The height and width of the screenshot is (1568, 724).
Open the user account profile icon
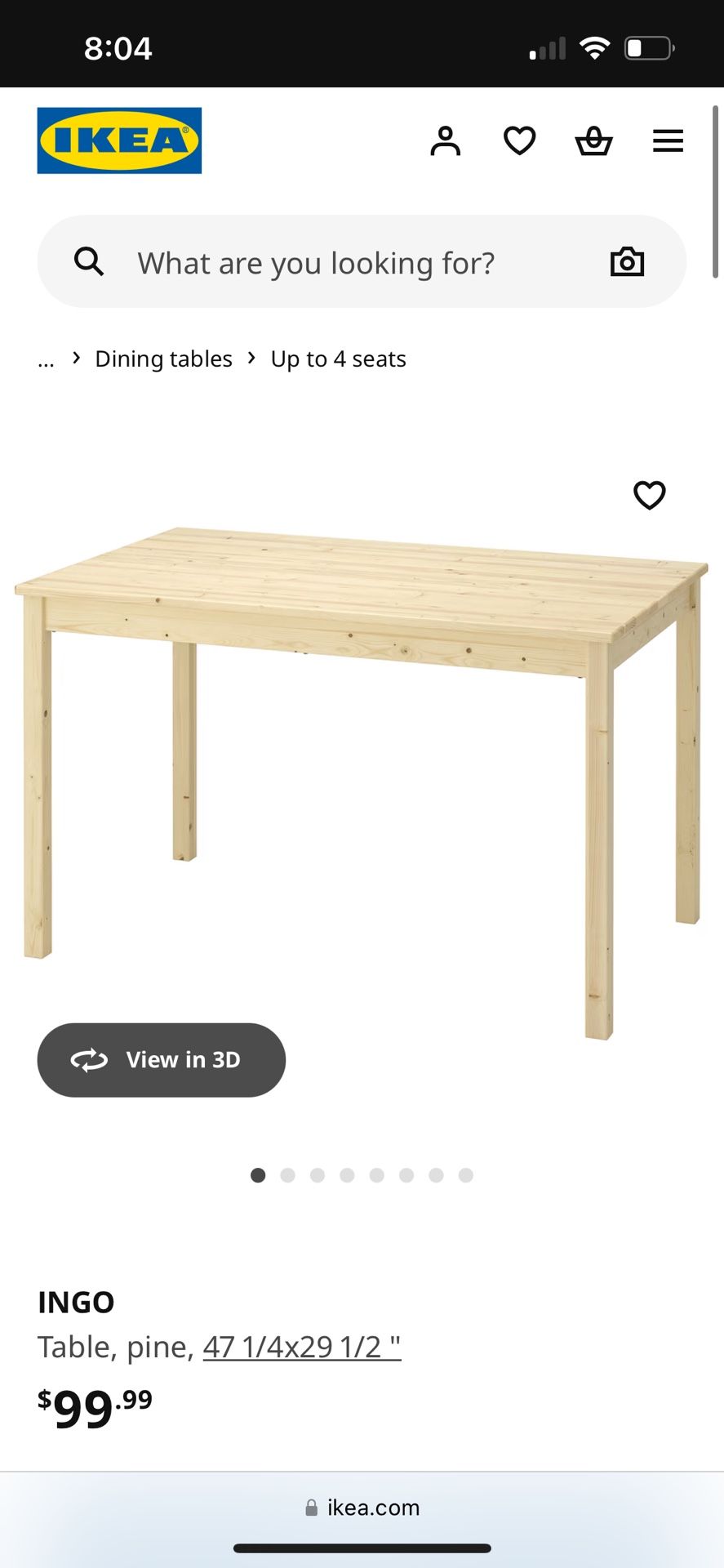tap(446, 140)
